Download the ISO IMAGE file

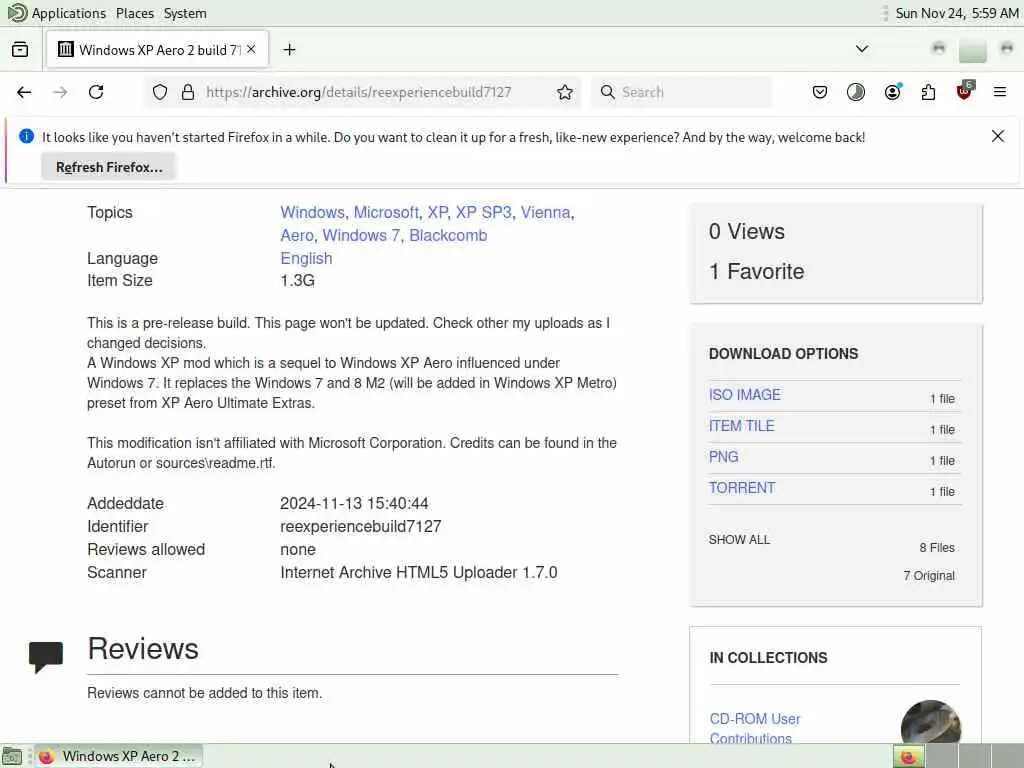744,394
